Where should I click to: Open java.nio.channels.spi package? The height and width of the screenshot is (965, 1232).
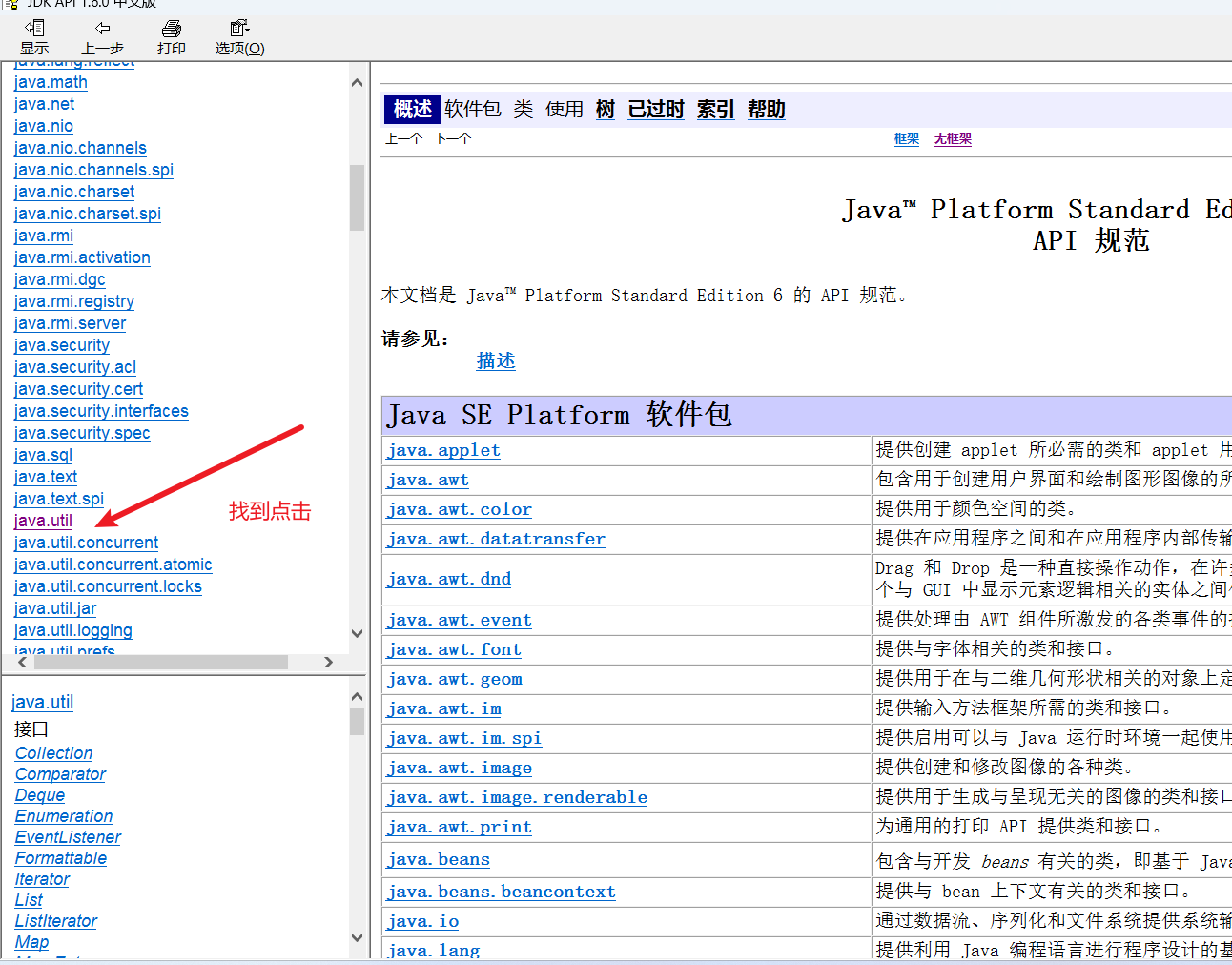coord(93,170)
